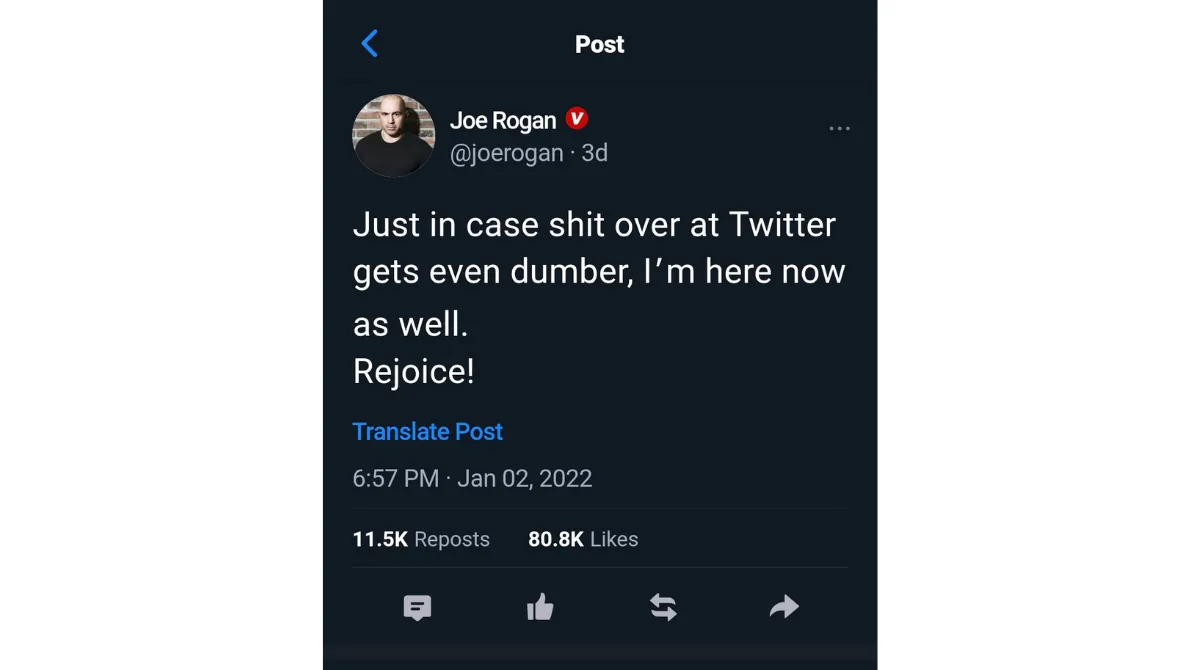Viewport: 1200px width, 670px height.
Task: Go back using the blue chevron arrow
Action: (369, 43)
